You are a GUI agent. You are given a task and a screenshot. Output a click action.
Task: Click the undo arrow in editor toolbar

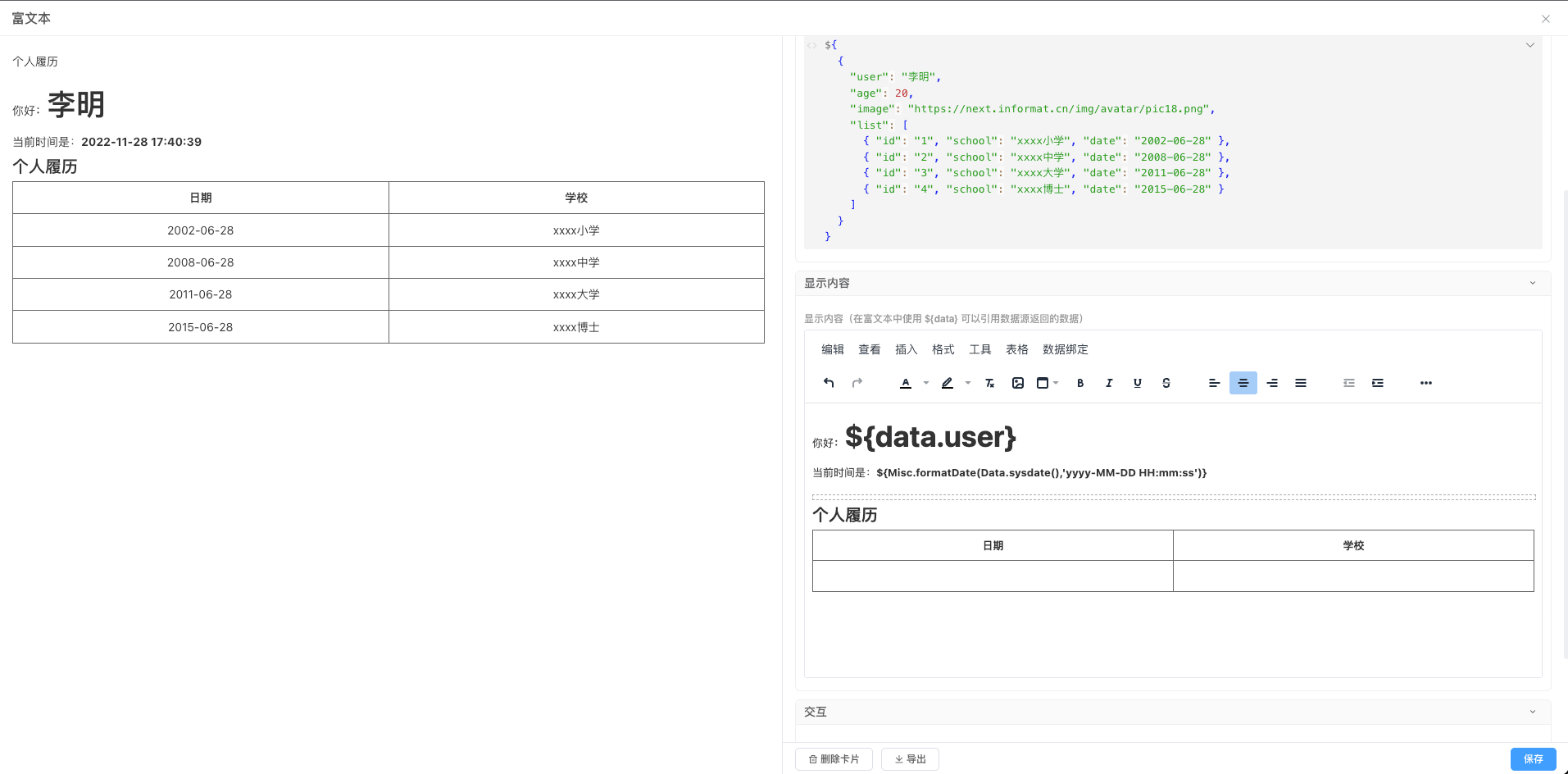[x=829, y=383]
